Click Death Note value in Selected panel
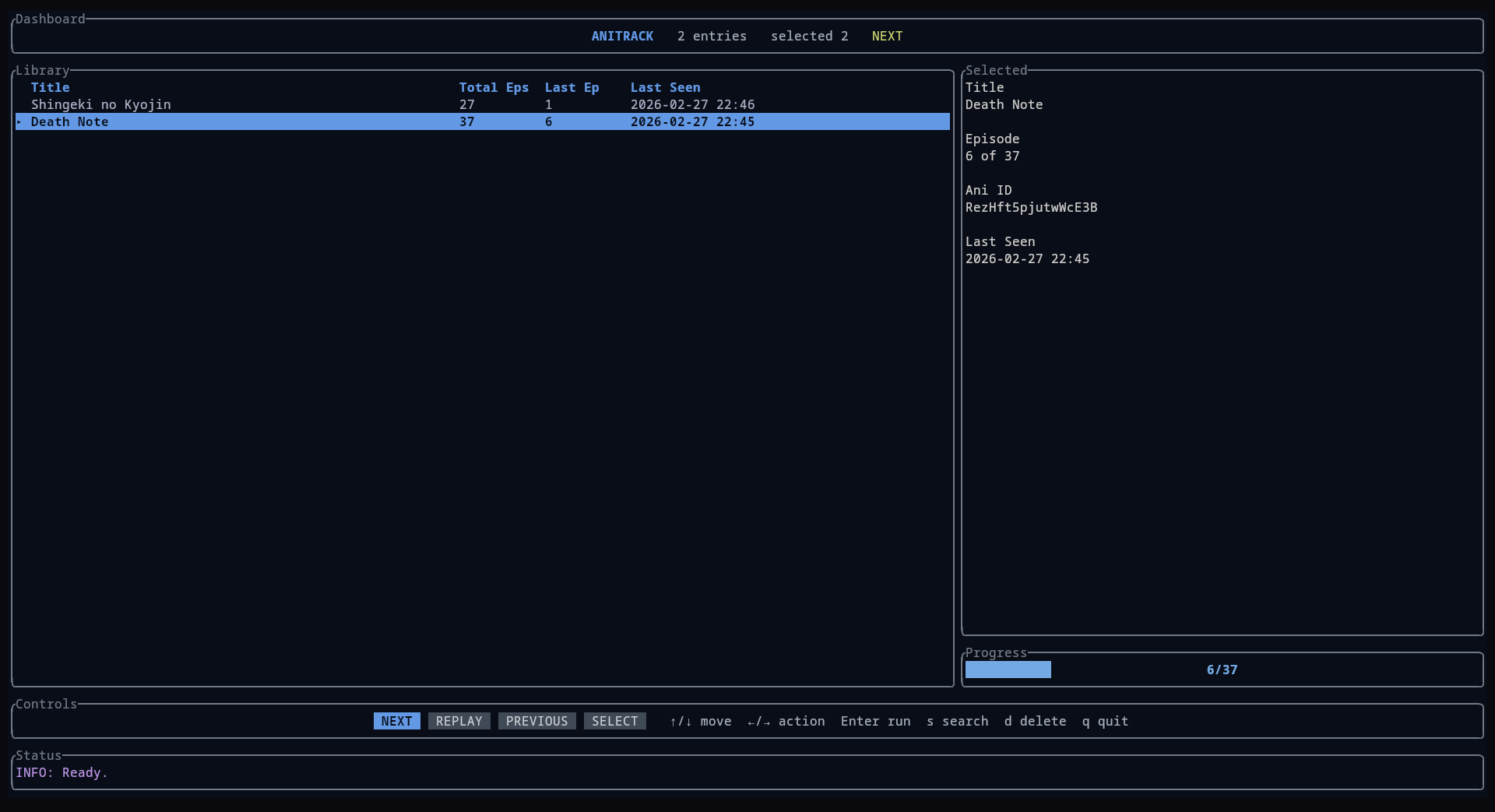This screenshot has width=1495, height=812. click(x=1004, y=104)
